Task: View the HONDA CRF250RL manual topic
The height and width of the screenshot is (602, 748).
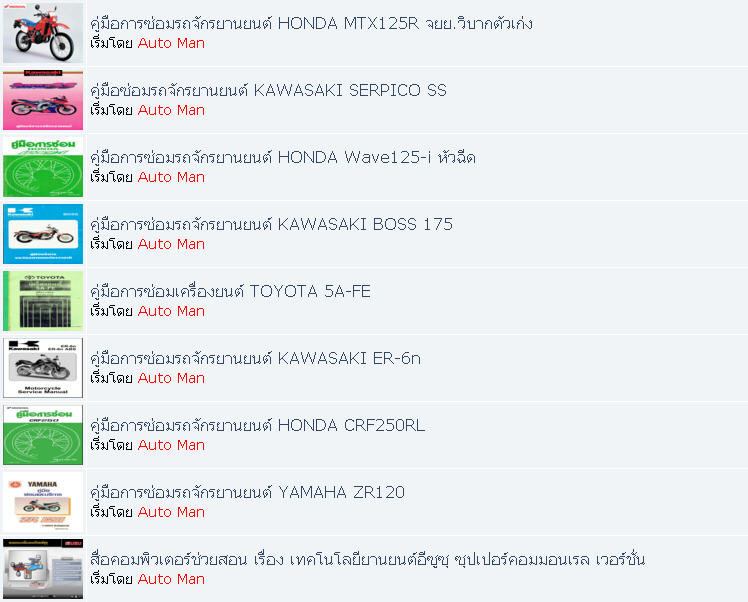Action: click(257, 425)
